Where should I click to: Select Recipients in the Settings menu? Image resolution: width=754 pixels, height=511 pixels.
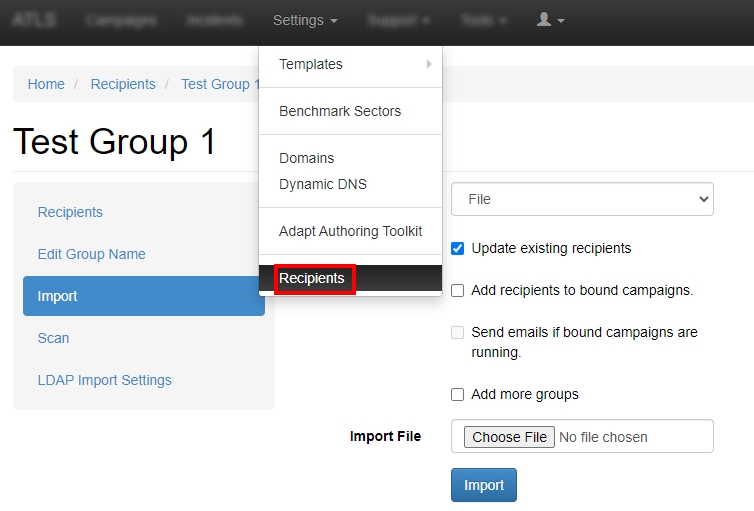click(312, 278)
